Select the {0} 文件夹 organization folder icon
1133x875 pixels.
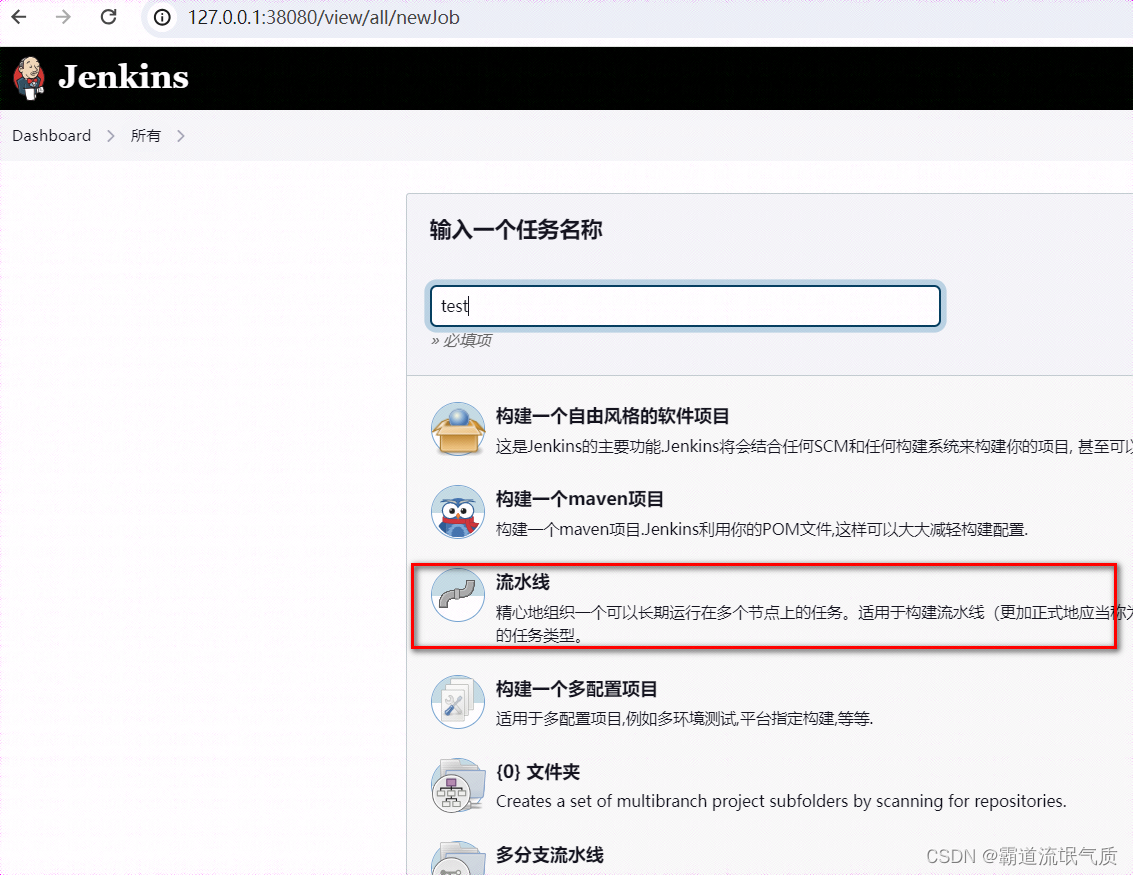[458, 785]
